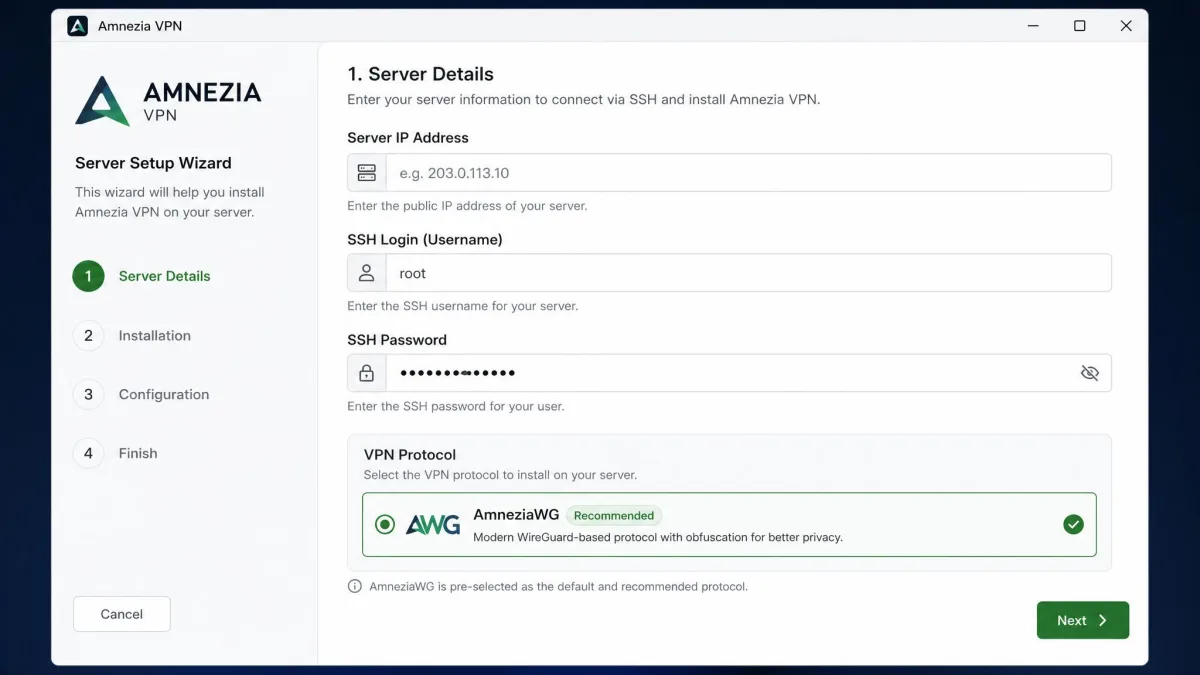
Task: Click 'Enter the public IP address' hint text
Action: (x=467, y=206)
